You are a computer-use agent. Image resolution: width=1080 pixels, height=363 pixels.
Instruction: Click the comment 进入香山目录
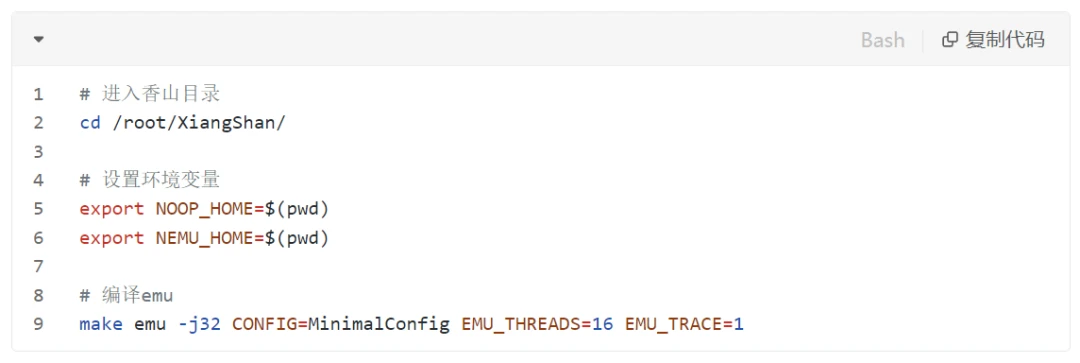160,94
